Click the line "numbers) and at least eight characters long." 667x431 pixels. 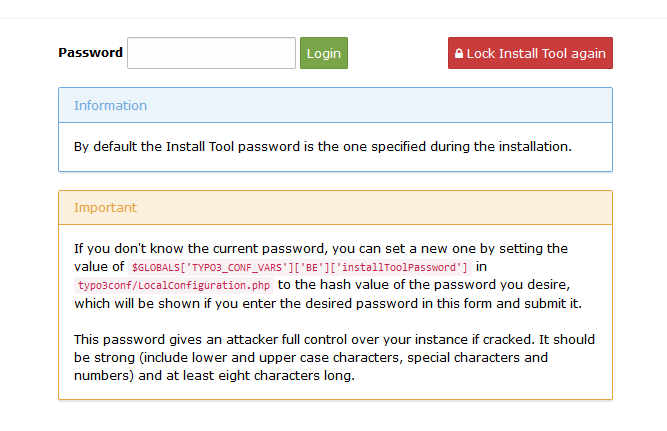tap(213, 376)
